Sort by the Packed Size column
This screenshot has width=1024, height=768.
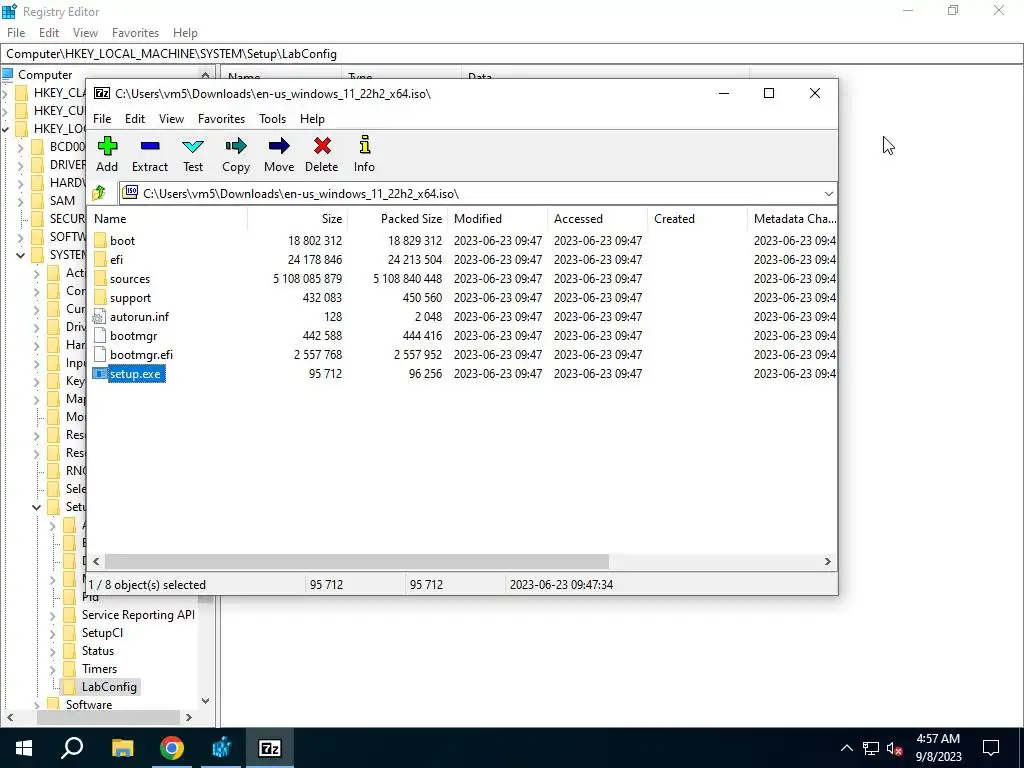pyautogui.click(x=397, y=219)
